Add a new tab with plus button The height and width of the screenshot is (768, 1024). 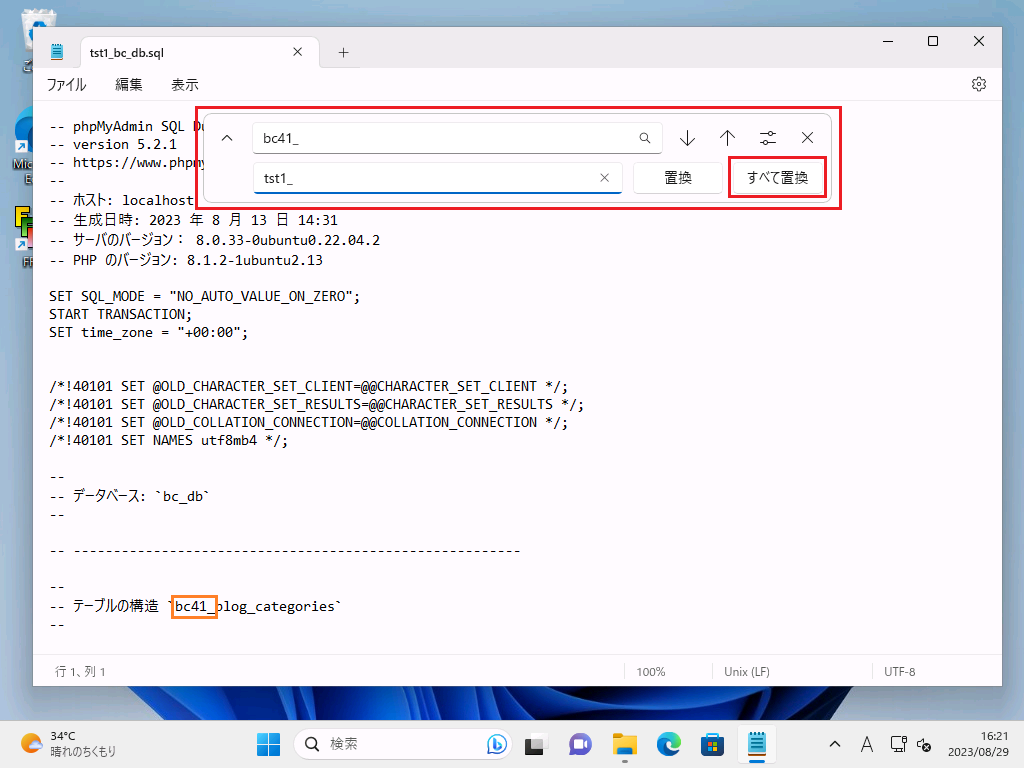pyautogui.click(x=343, y=53)
